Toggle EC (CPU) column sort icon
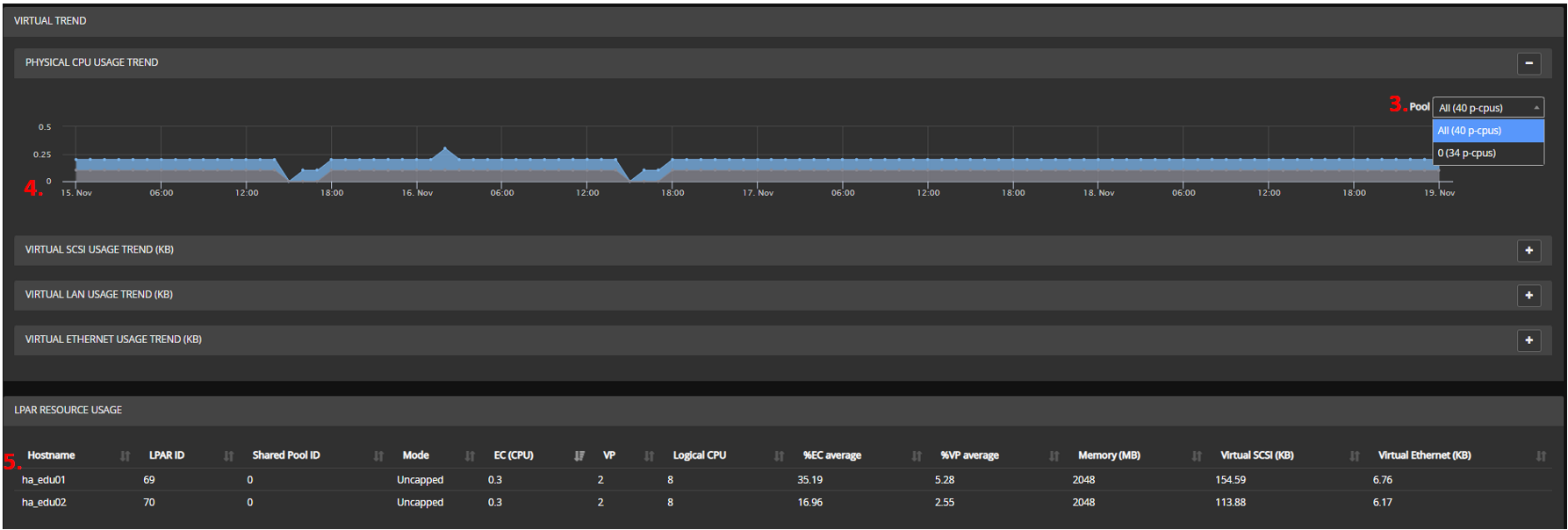Screen dimensions: 1568x530 579,455
